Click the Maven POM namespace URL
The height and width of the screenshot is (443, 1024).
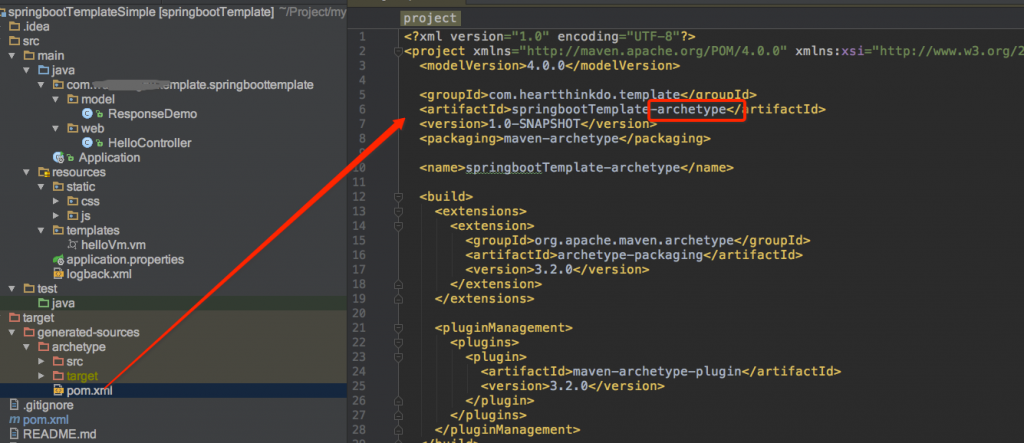click(x=653, y=52)
